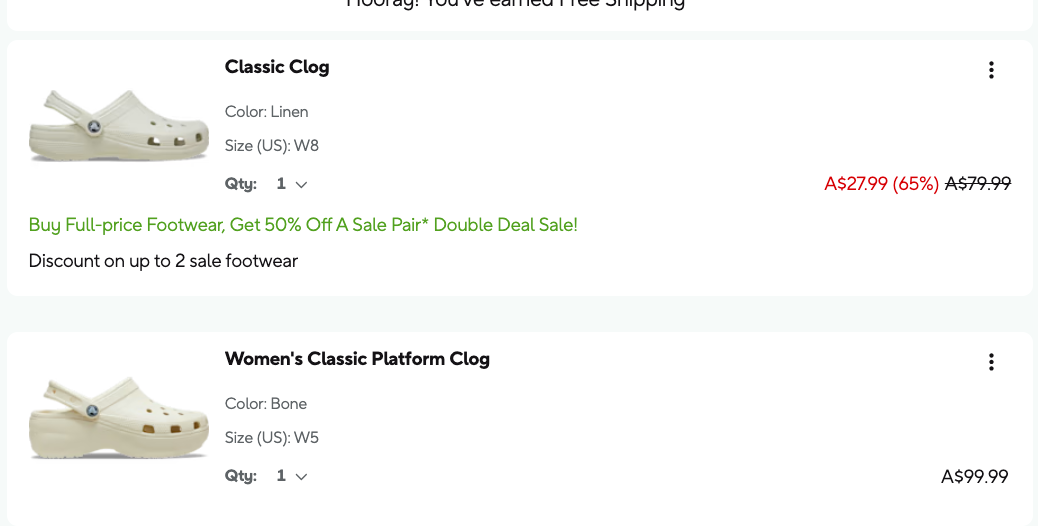Click the red A$27.99 sale price

[855, 184]
